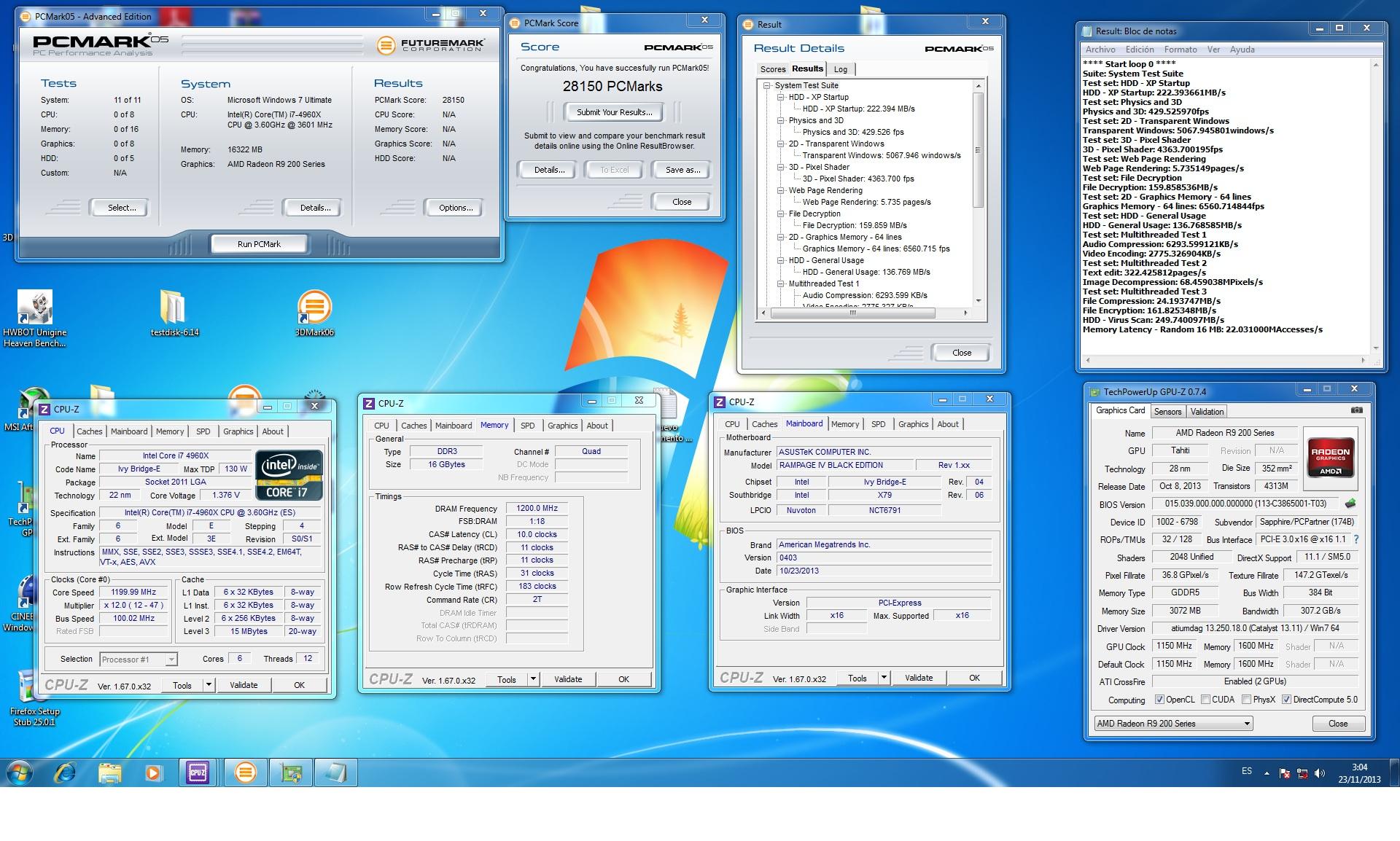Open the Caches tab in CPU-Z CPU window
The height and width of the screenshot is (841, 1400).
pos(90,431)
